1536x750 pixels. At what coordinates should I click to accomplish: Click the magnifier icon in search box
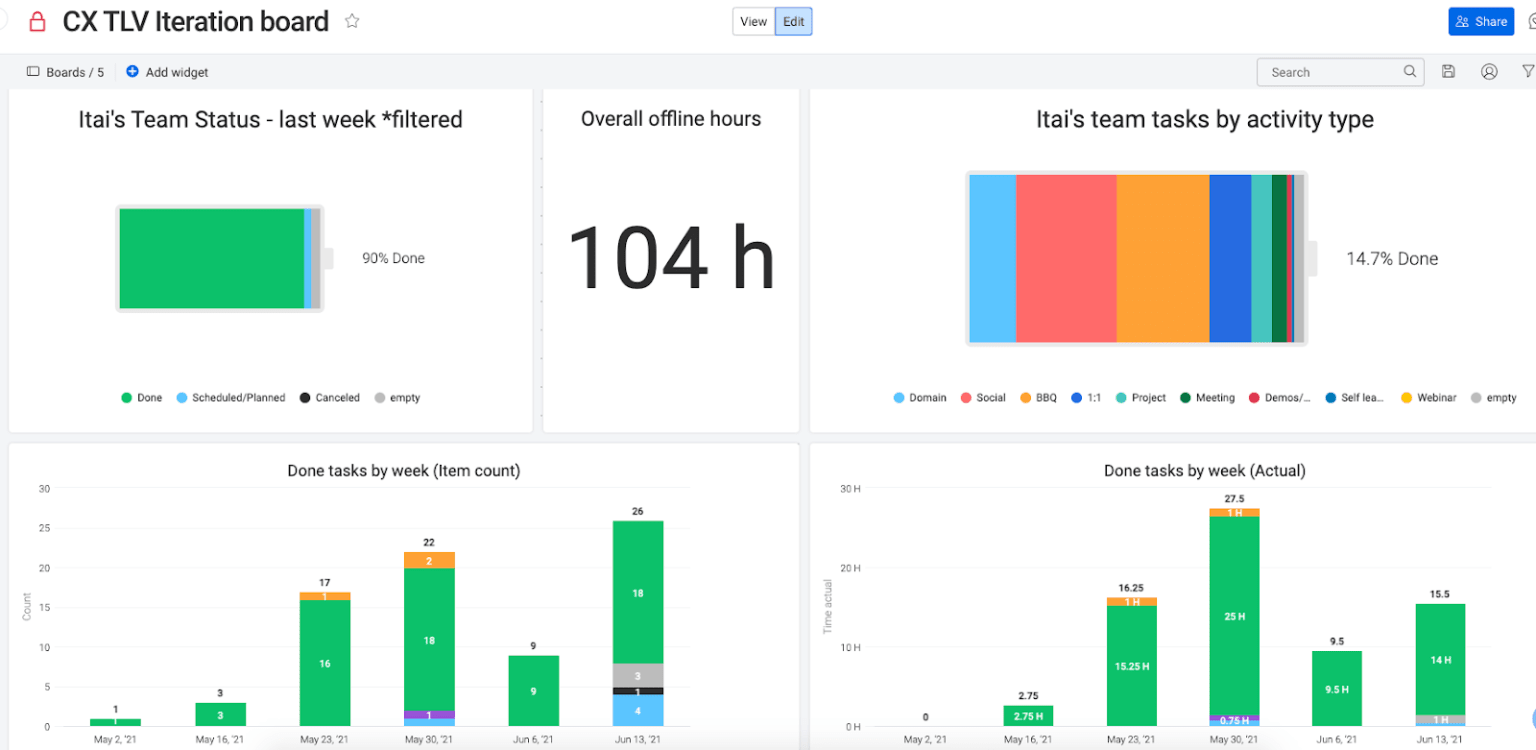(x=1410, y=72)
